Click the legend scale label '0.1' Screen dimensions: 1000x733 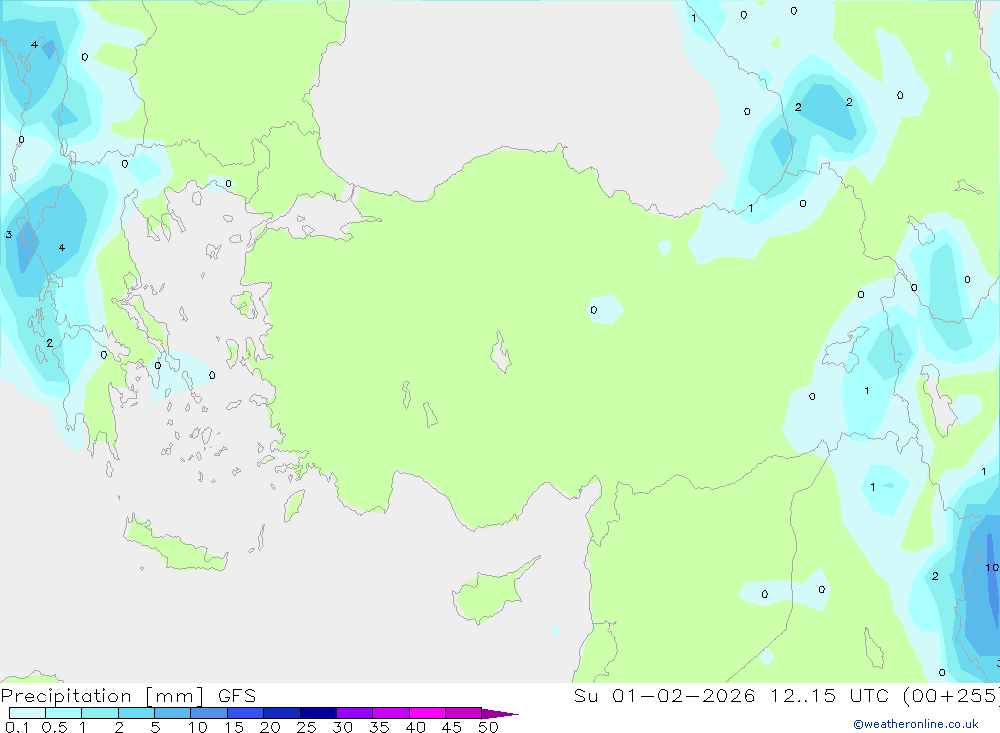[x=17, y=727]
